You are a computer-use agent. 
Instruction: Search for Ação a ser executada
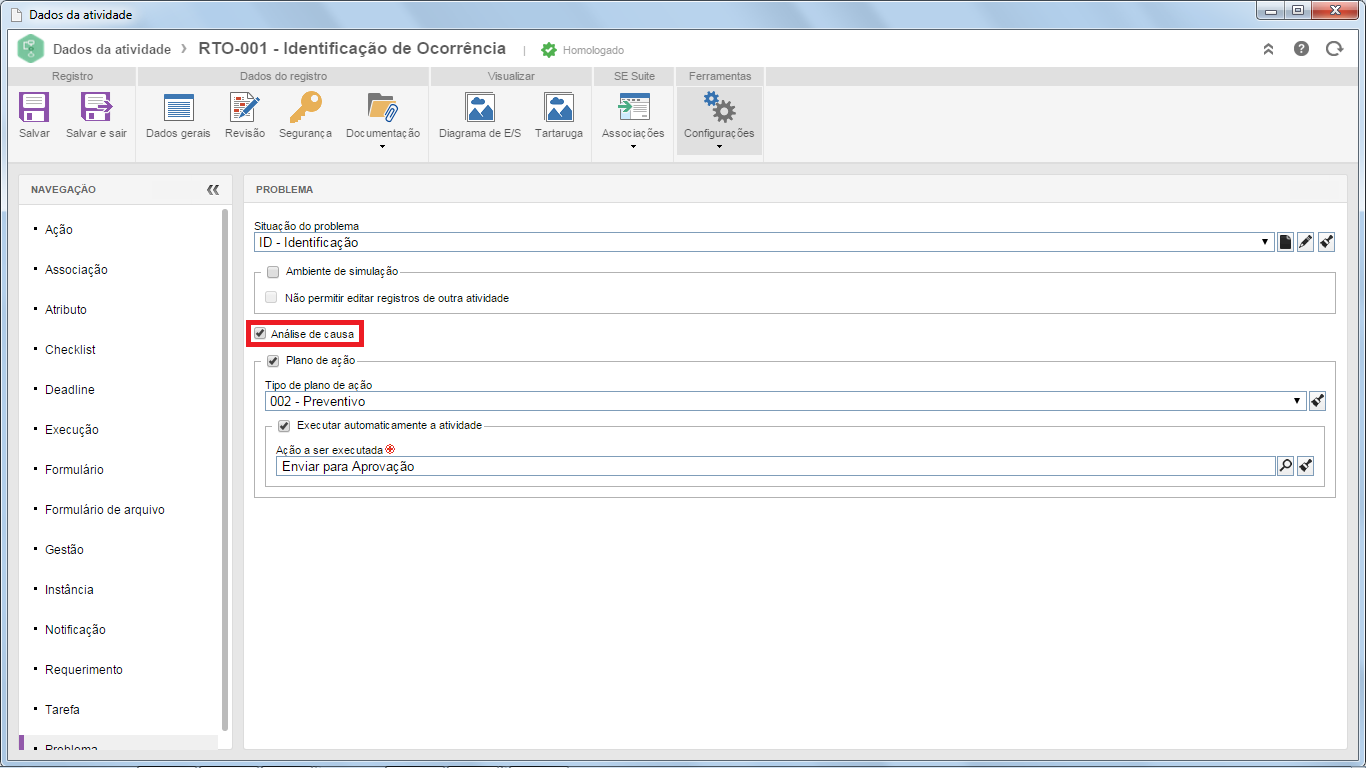[x=1286, y=466]
